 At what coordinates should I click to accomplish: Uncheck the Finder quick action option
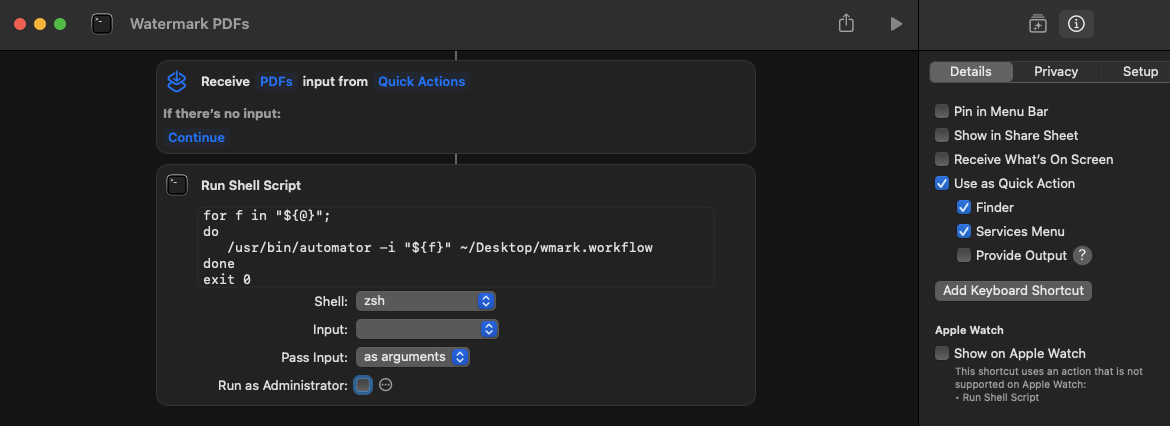[964, 207]
